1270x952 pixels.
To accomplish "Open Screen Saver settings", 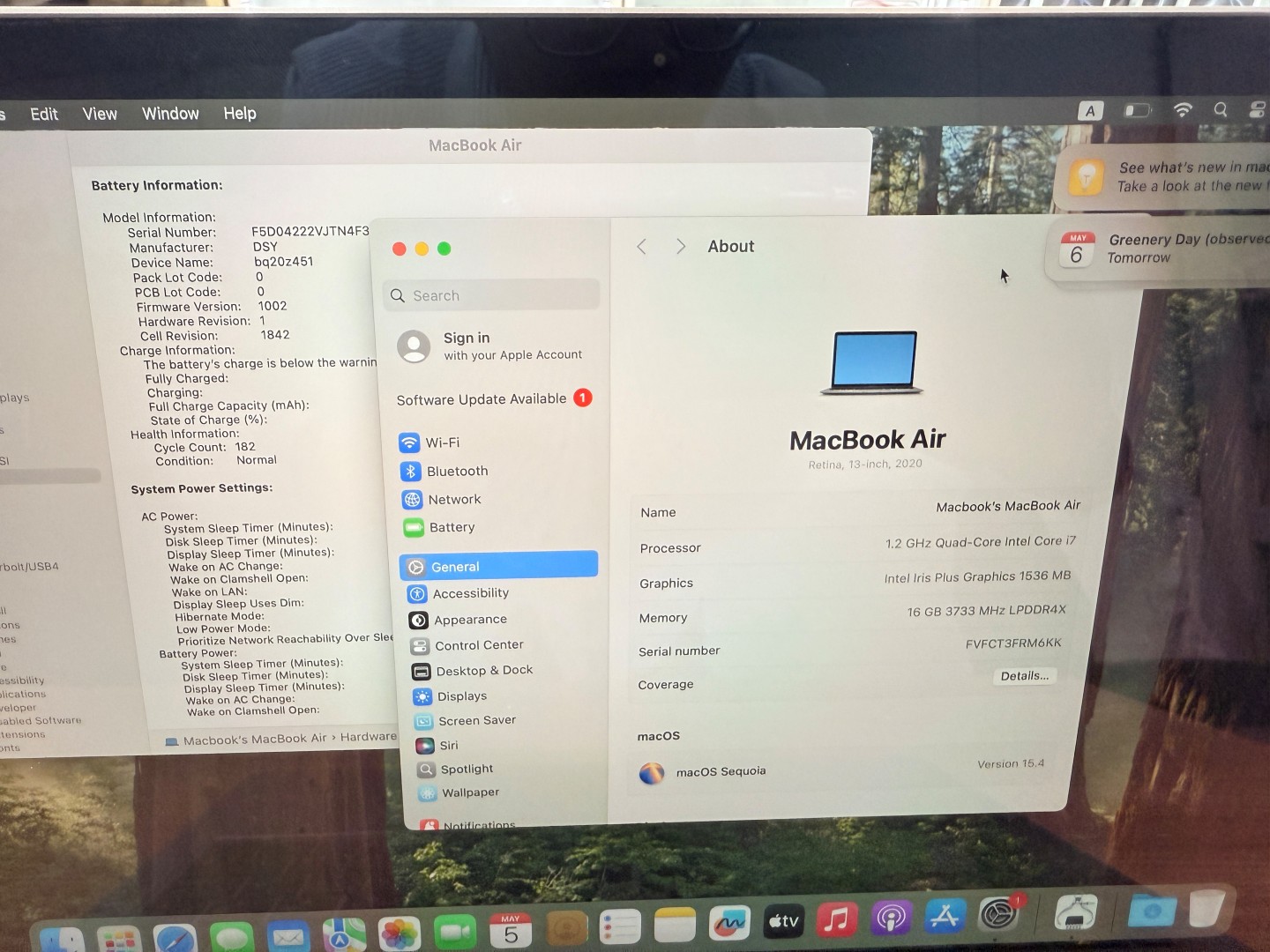I will click(465, 720).
